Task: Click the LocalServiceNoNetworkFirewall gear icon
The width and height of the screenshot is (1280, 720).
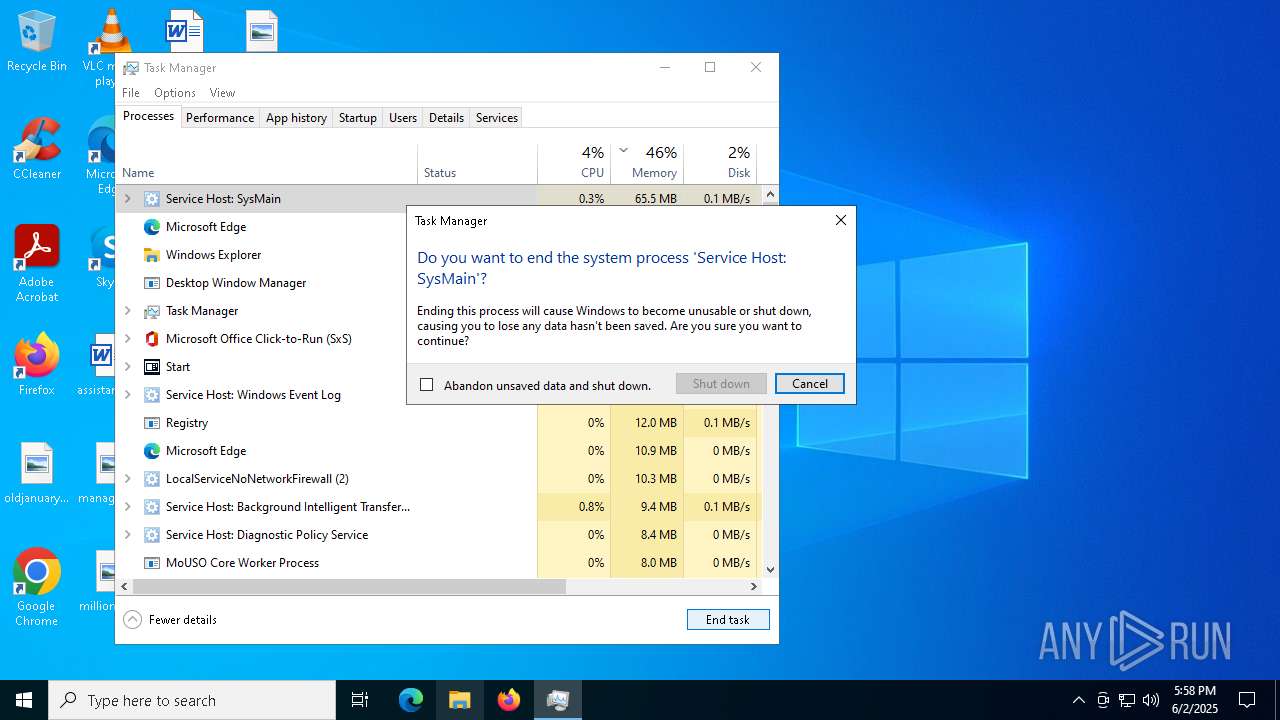Action: click(x=152, y=479)
